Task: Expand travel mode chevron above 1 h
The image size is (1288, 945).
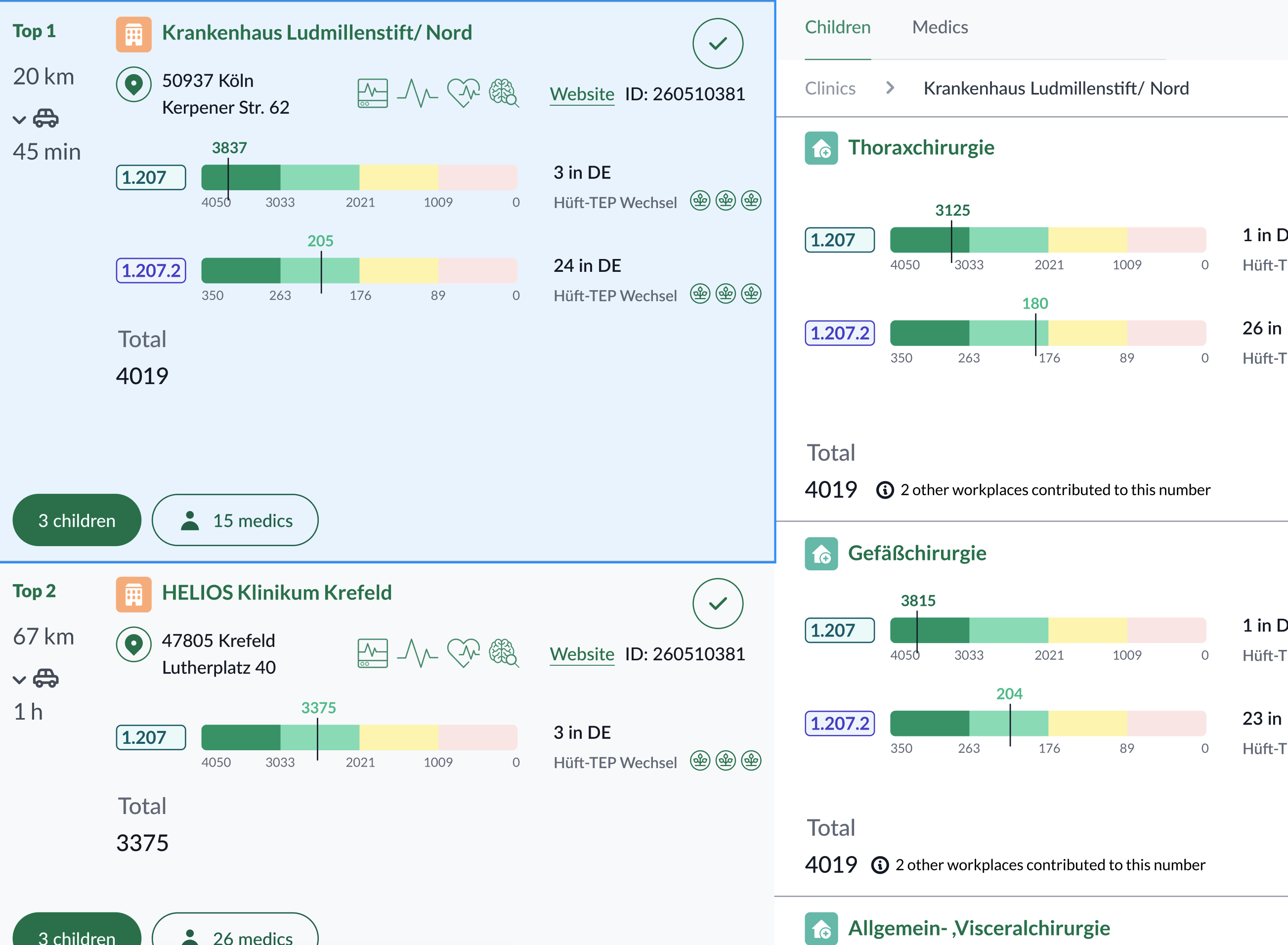Action: 19,680
